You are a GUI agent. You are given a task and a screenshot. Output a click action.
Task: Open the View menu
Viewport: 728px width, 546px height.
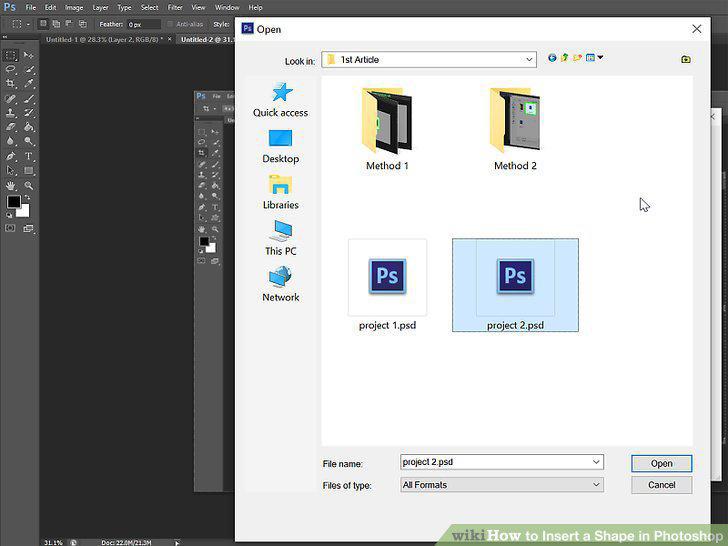pos(198,7)
